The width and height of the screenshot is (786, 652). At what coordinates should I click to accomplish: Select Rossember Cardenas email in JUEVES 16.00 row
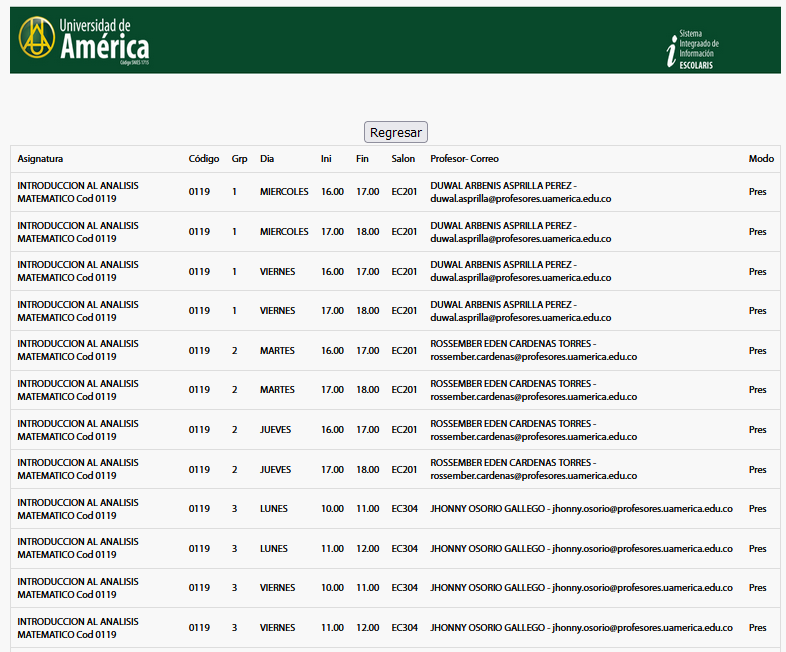(x=533, y=437)
